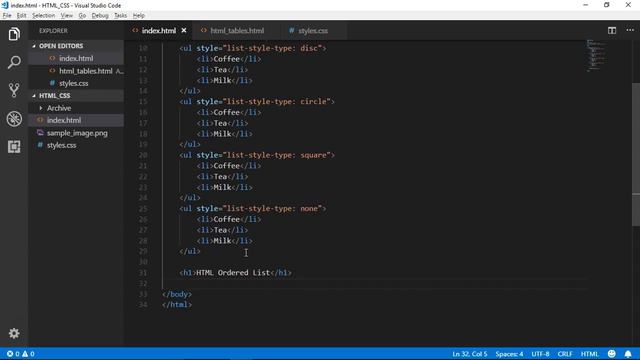Open the Source Control view
The image size is (640, 360).
(x=14, y=90)
